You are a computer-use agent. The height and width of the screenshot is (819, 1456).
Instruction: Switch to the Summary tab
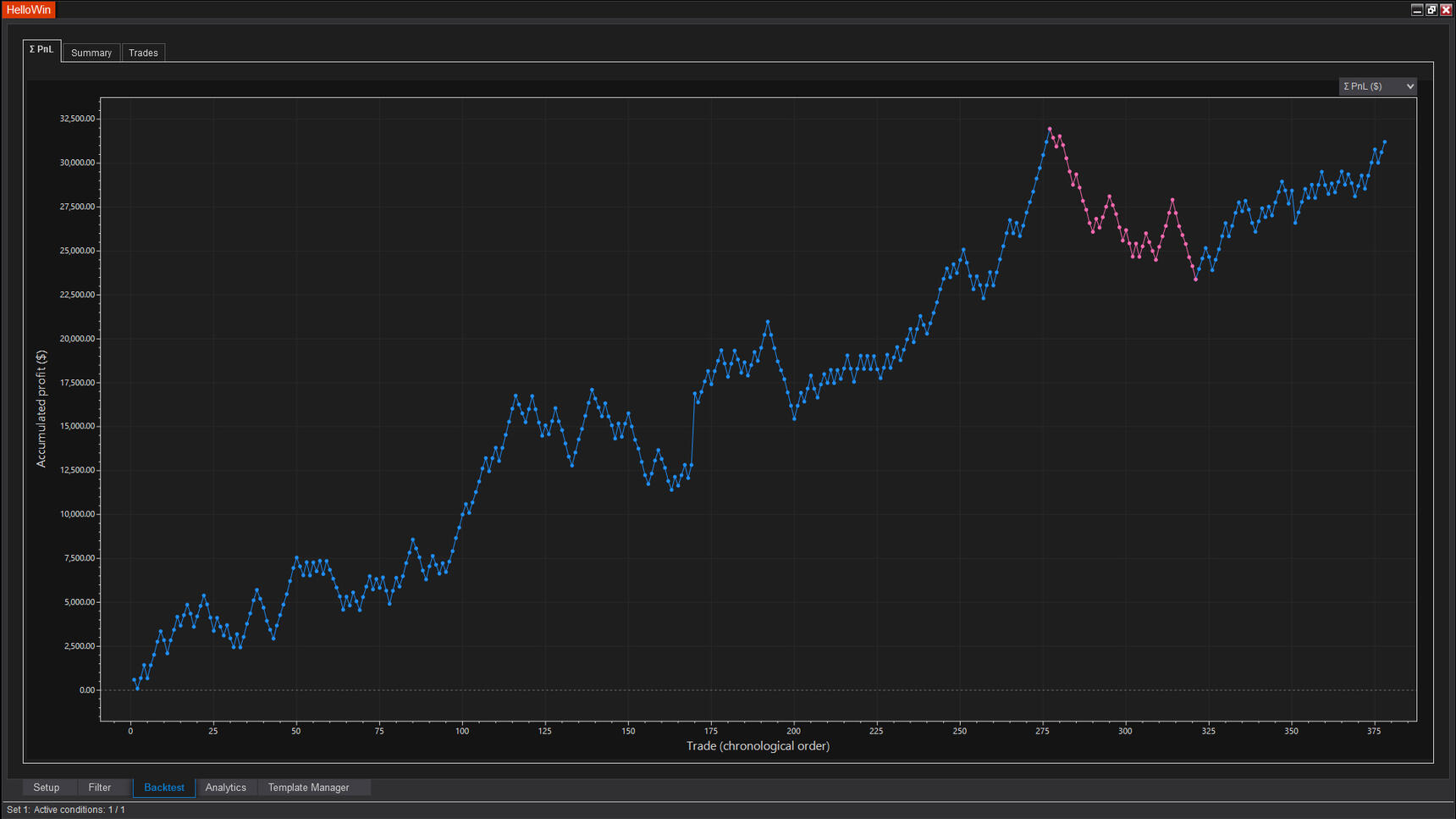click(x=91, y=53)
